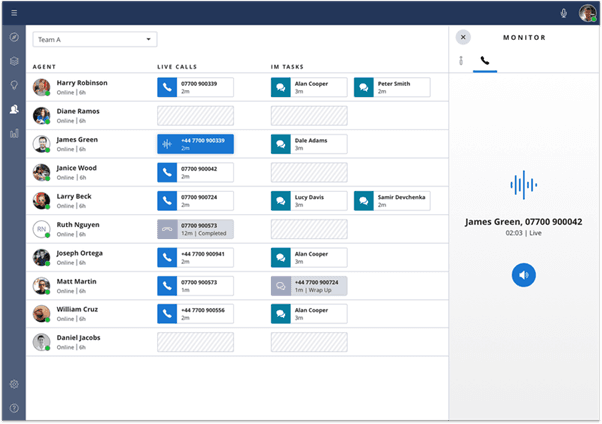Select Harry Robinson's live call 07700 900339
Screen dimensions: 602x424
coord(195,87)
